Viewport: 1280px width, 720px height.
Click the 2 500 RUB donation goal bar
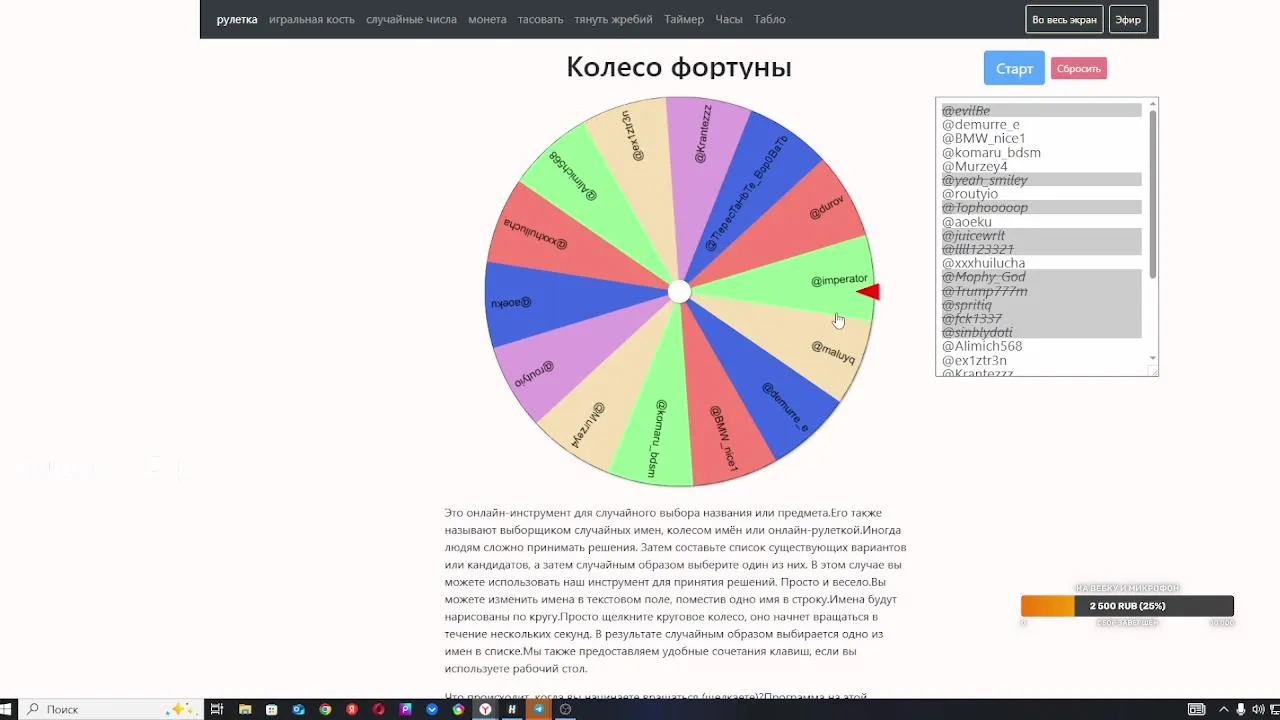click(x=1127, y=606)
